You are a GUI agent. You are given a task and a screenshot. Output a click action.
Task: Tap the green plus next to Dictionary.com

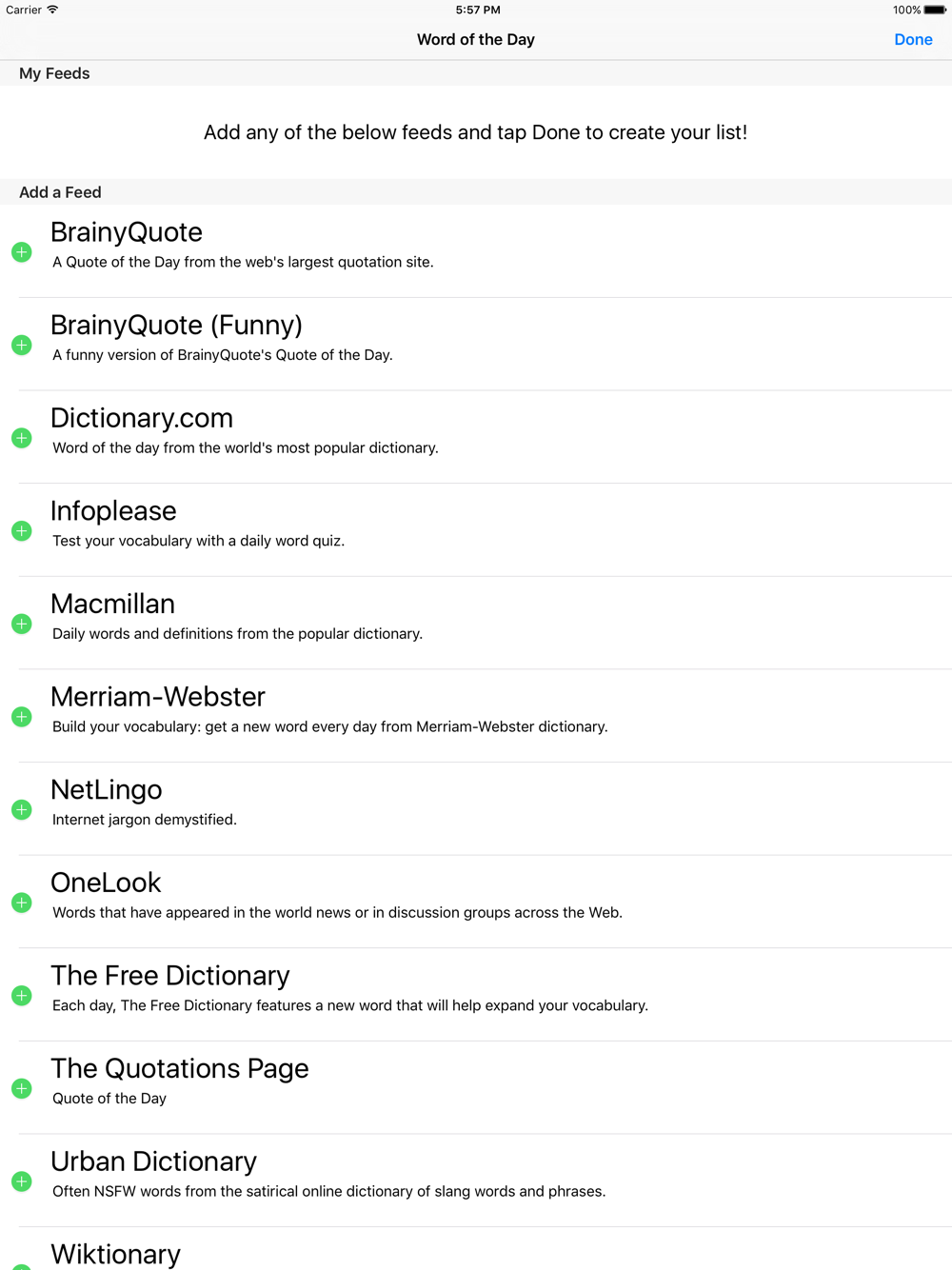click(22, 438)
